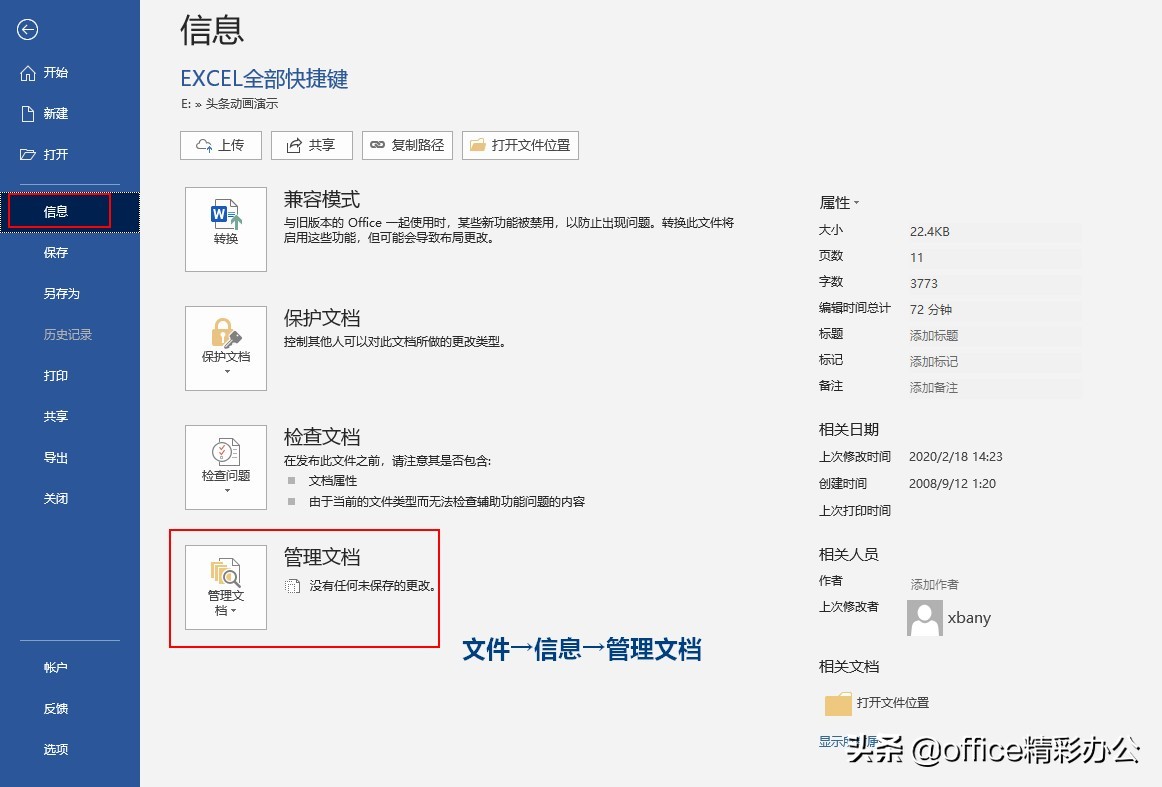The width and height of the screenshot is (1162, 787).
Task: Choose 关闭 in the sidebar
Action: point(70,499)
